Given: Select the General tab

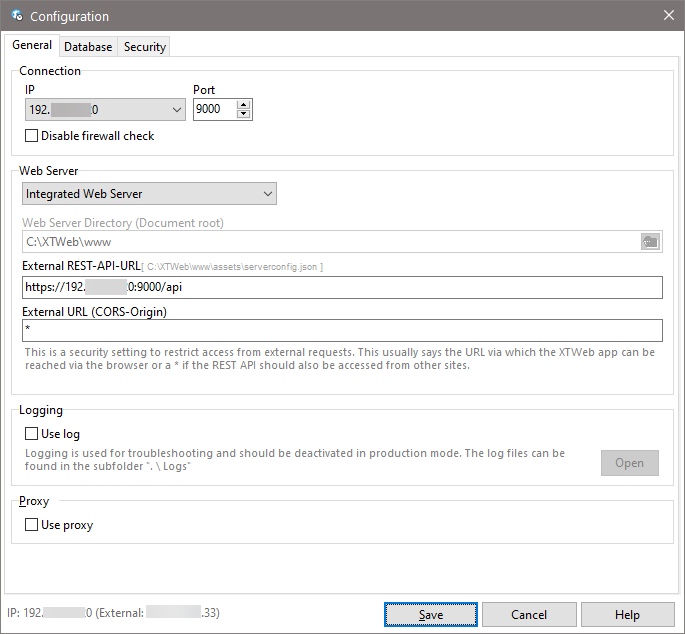Looking at the screenshot, I should coord(32,46).
